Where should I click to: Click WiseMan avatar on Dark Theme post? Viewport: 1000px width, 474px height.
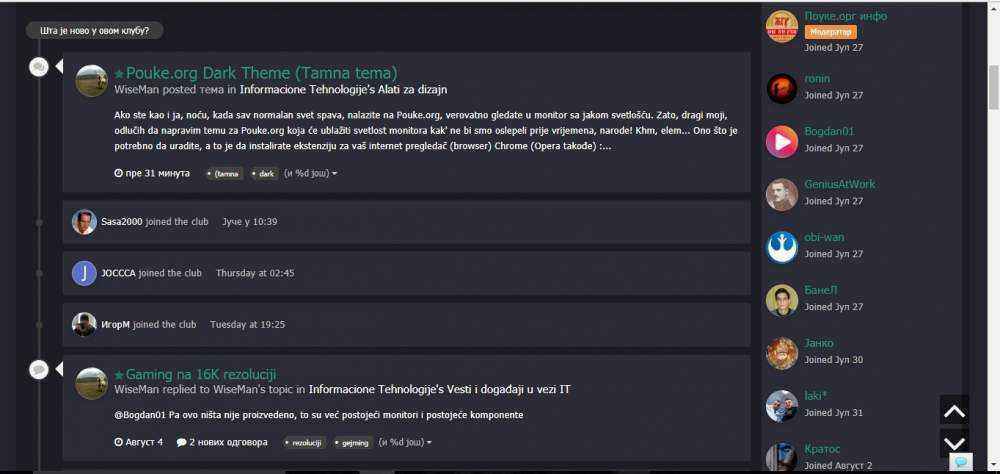coord(91,81)
